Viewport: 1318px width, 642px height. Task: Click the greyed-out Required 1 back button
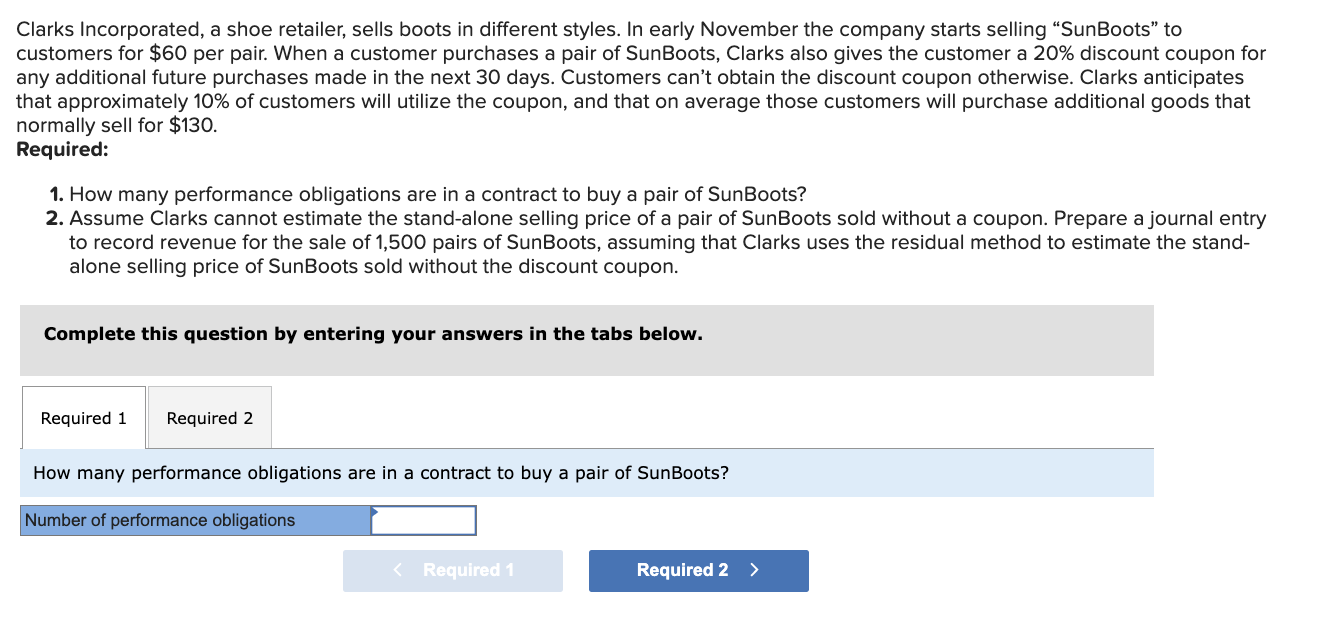pyautogui.click(x=453, y=570)
